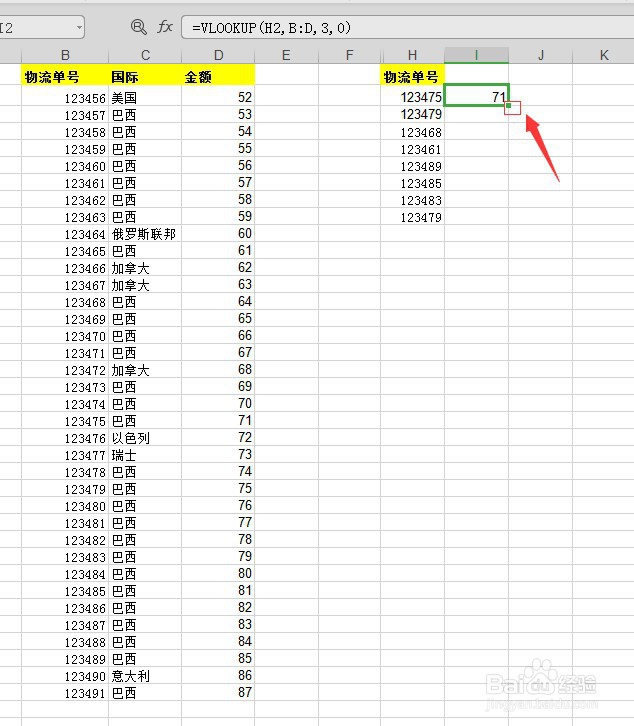This screenshot has height=726, width=634.
Task: Select column I header
Action: click(476, 56)
